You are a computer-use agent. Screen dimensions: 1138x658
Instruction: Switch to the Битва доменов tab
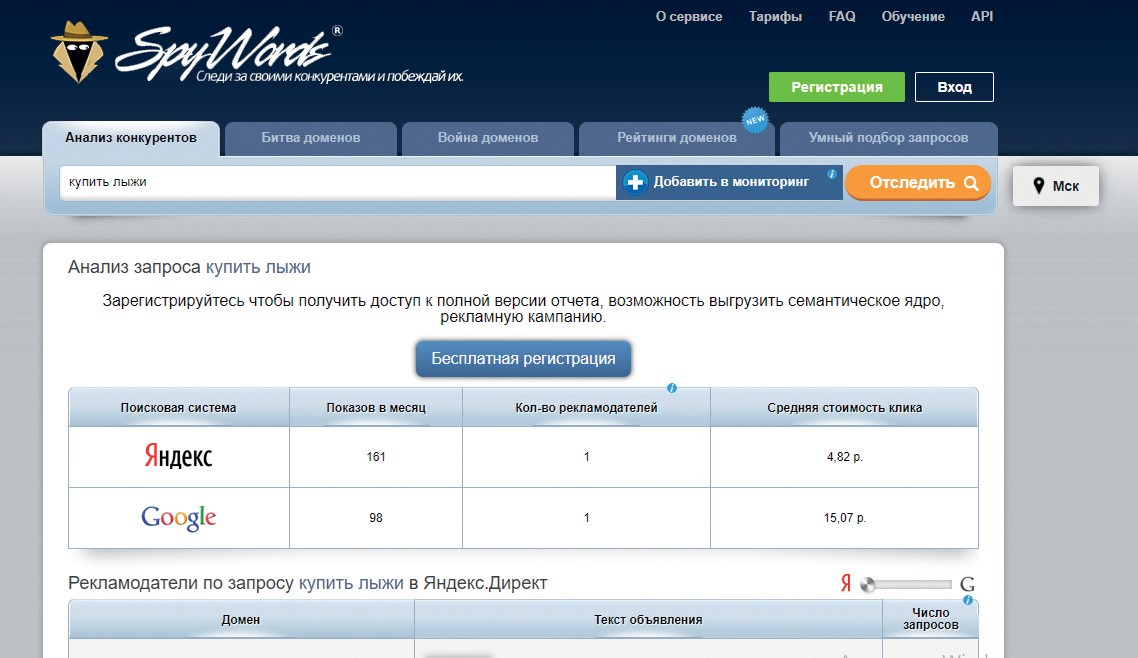(x=311, y=138)
